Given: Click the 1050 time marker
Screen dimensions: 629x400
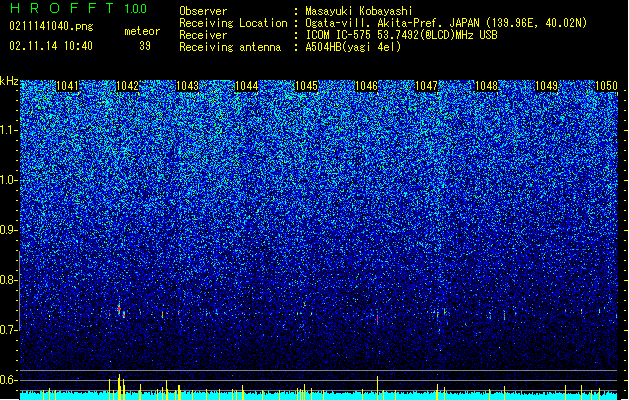Looking at the screenshot, I should coord(606,86).
